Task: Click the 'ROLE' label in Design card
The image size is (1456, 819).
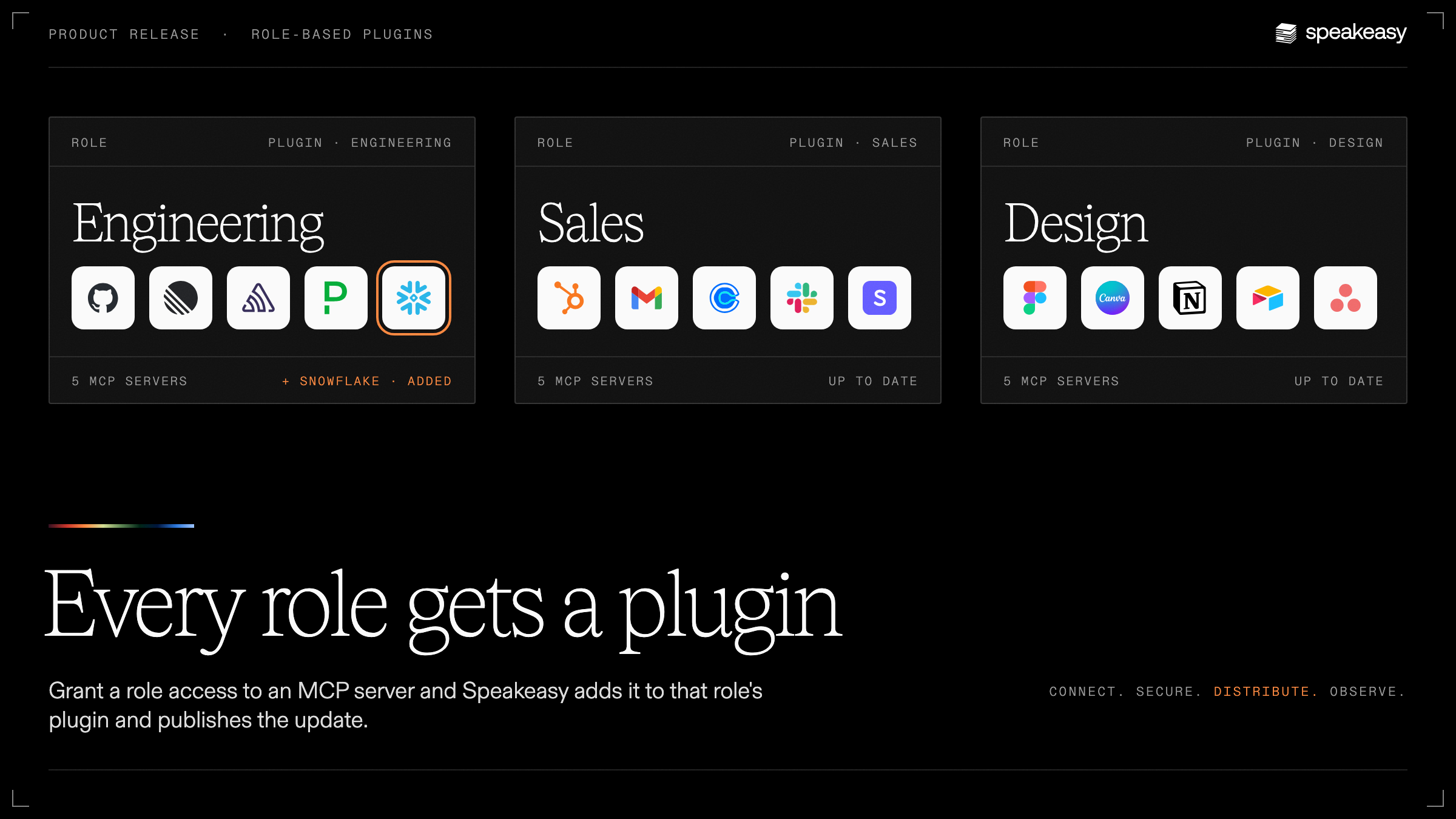Action: [1021, 143]
